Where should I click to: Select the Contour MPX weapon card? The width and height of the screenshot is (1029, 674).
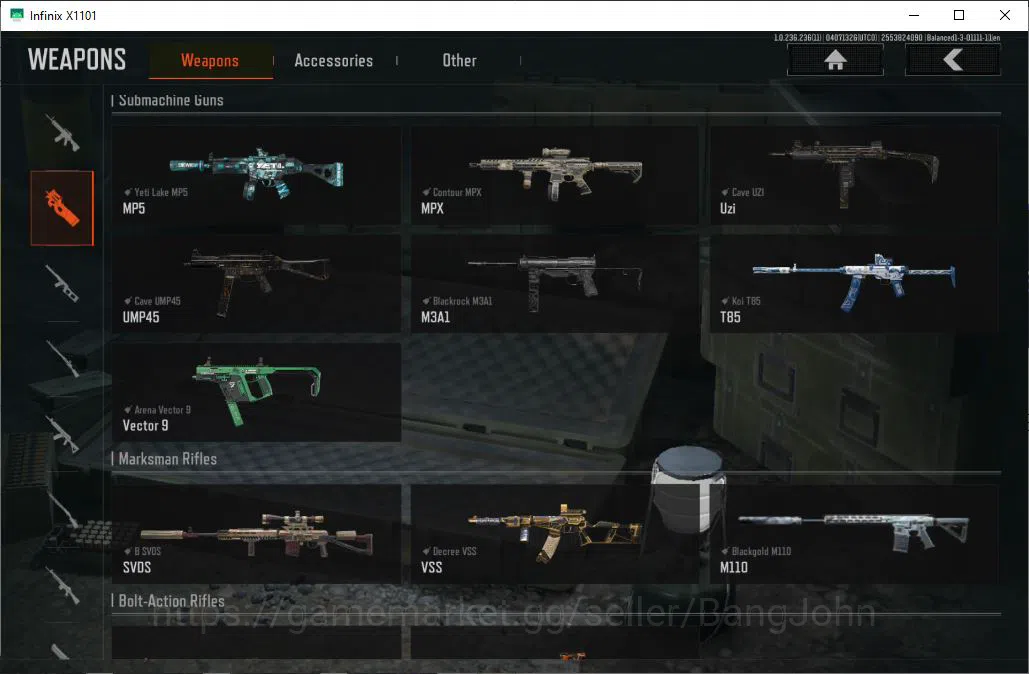point(555,175)
